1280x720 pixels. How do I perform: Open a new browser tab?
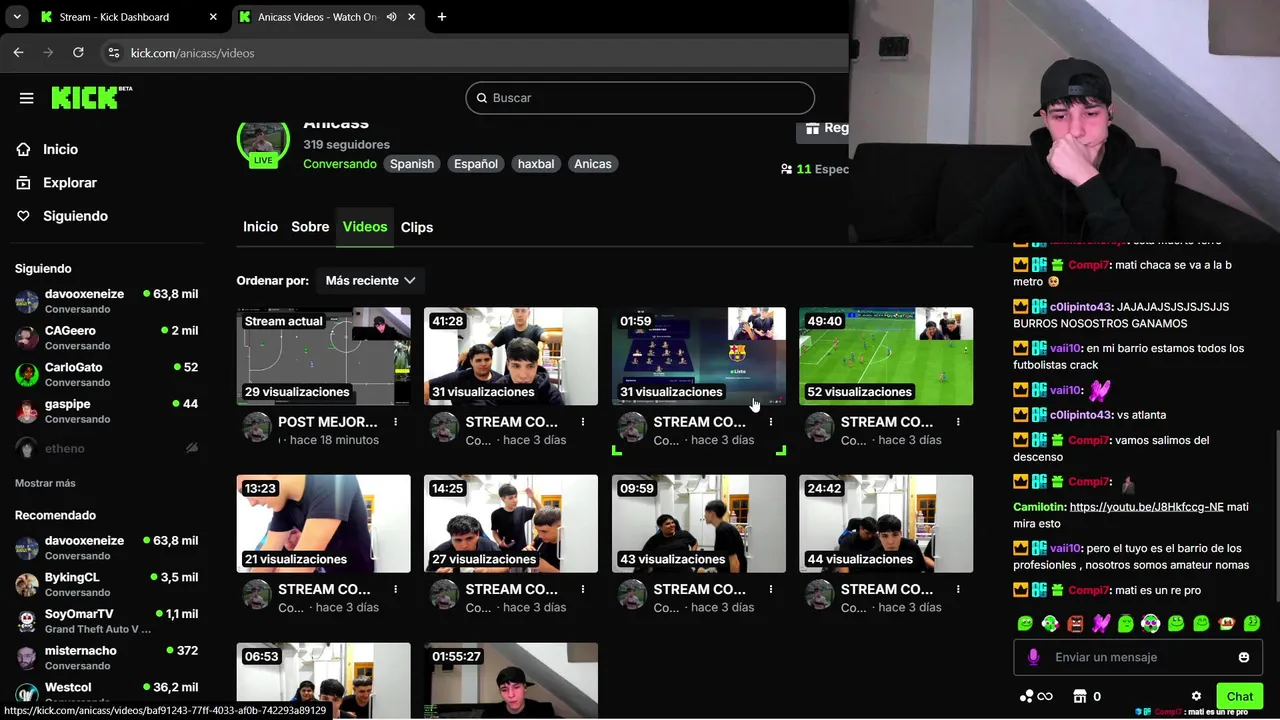[x=441, y=17]
